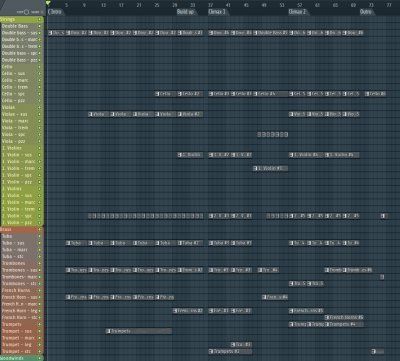Jump to the Build up marker
Screen dimensions: 400x361
[x=186, y=12]
